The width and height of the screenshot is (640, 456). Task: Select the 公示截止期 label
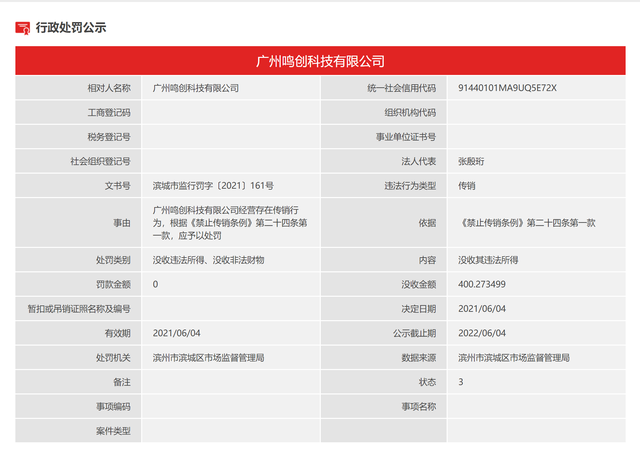(x=414, y=334)
